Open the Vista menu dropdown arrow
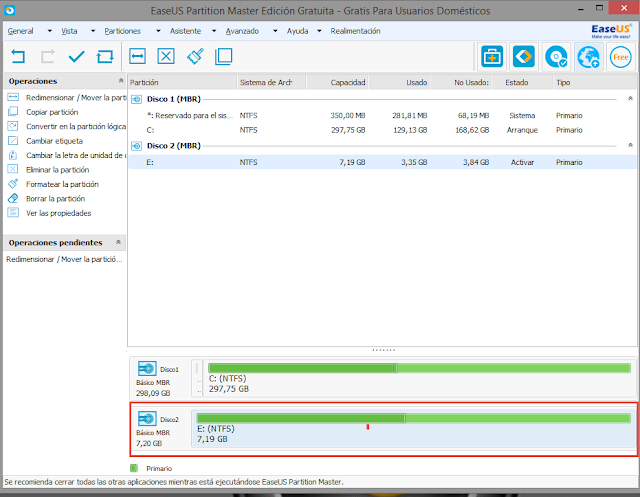The image size is (640, 497). [x=93, y=31]
